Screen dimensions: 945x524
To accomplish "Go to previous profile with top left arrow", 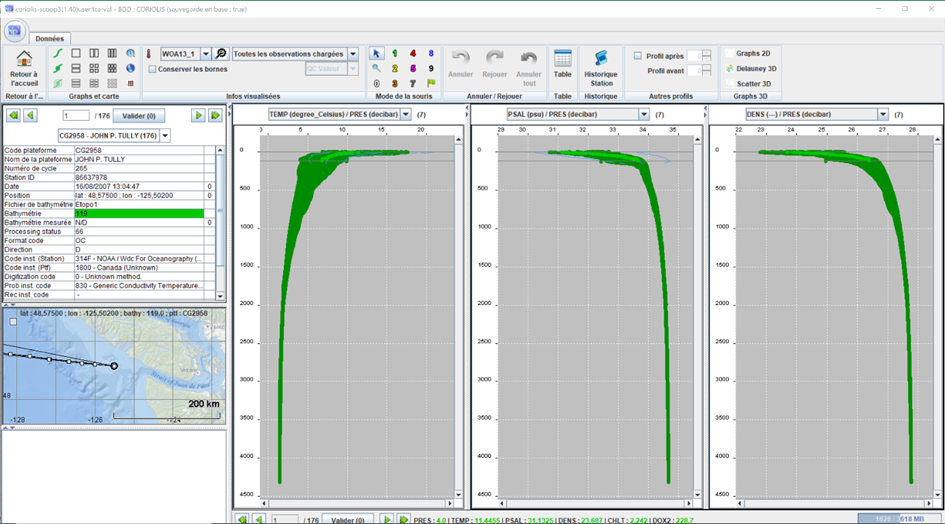I will pyautogui.click(x=30, y=115).
